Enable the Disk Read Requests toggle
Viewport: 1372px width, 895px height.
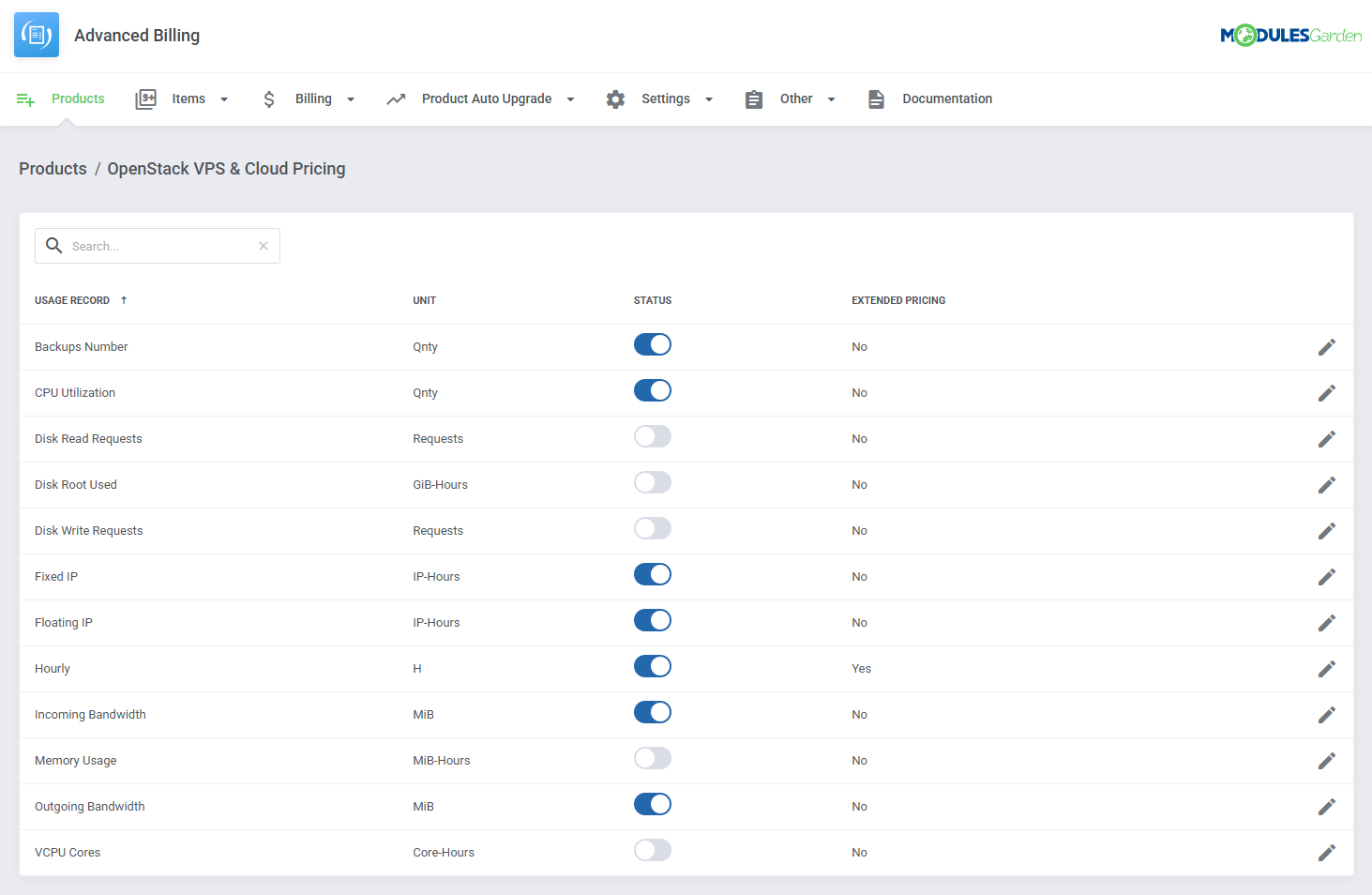coord(653,436)
